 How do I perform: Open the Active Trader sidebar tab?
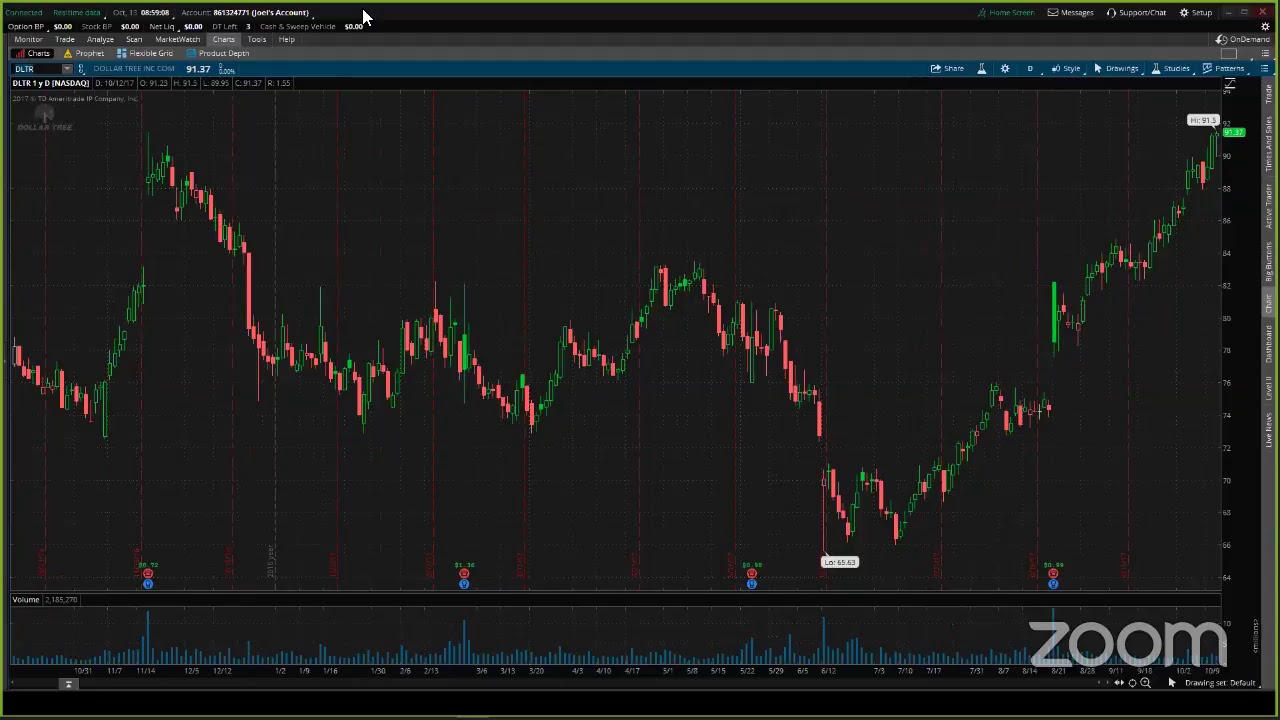[1269, 204]
